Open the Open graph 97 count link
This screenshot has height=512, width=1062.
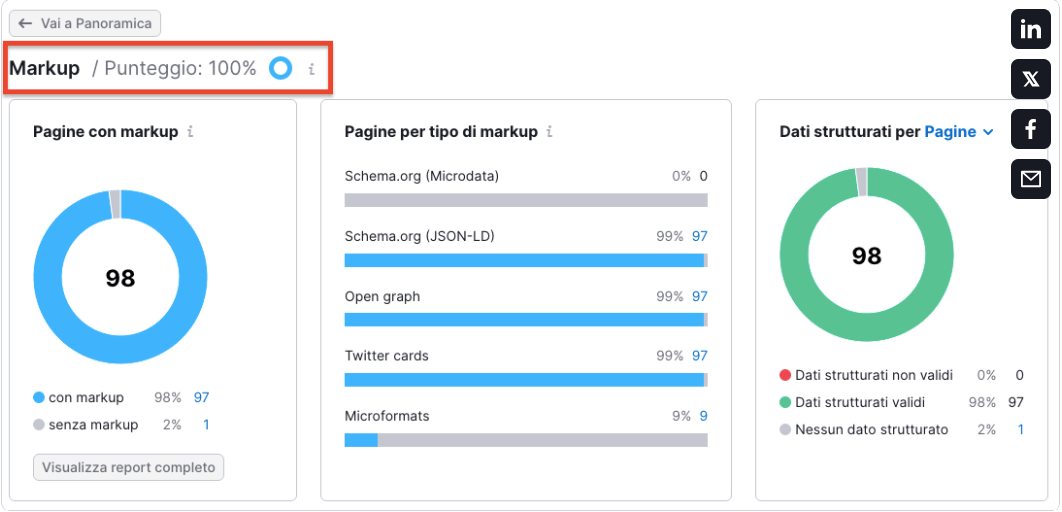tap(700, 297)
